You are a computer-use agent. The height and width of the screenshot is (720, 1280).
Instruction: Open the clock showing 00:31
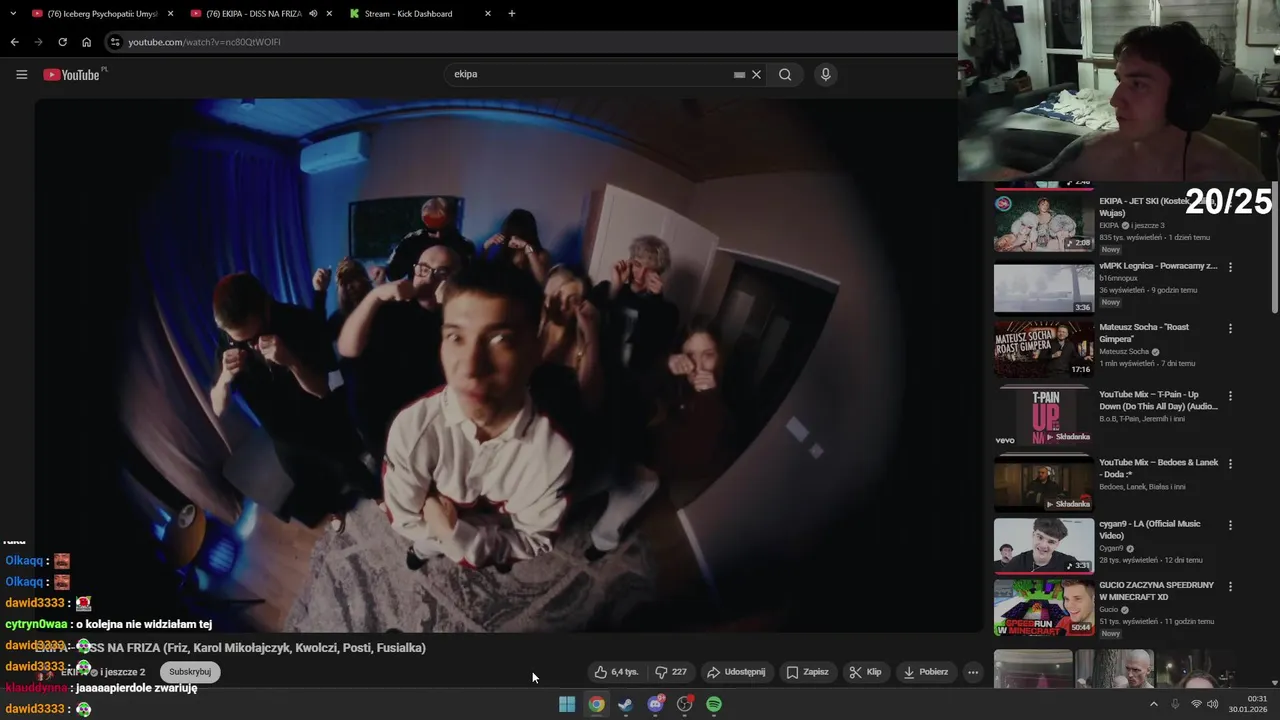(1257, 699)
